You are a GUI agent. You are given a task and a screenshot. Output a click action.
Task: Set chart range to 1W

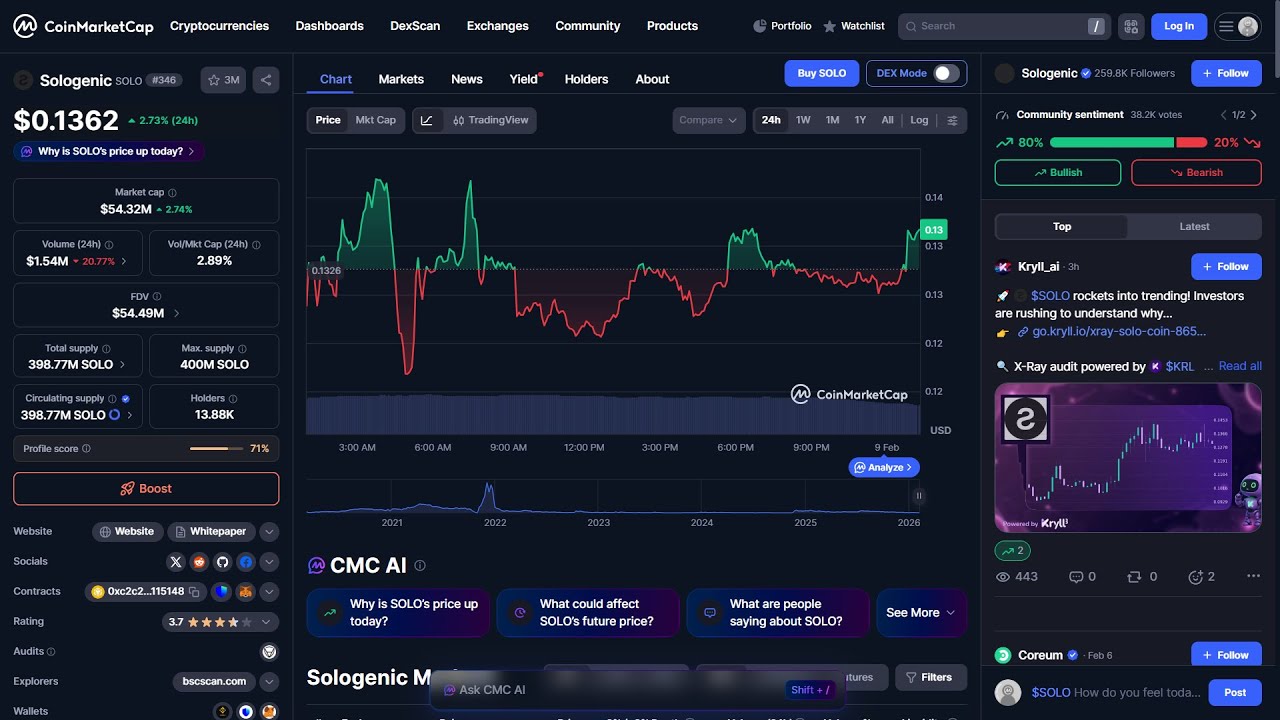(803, 120)
